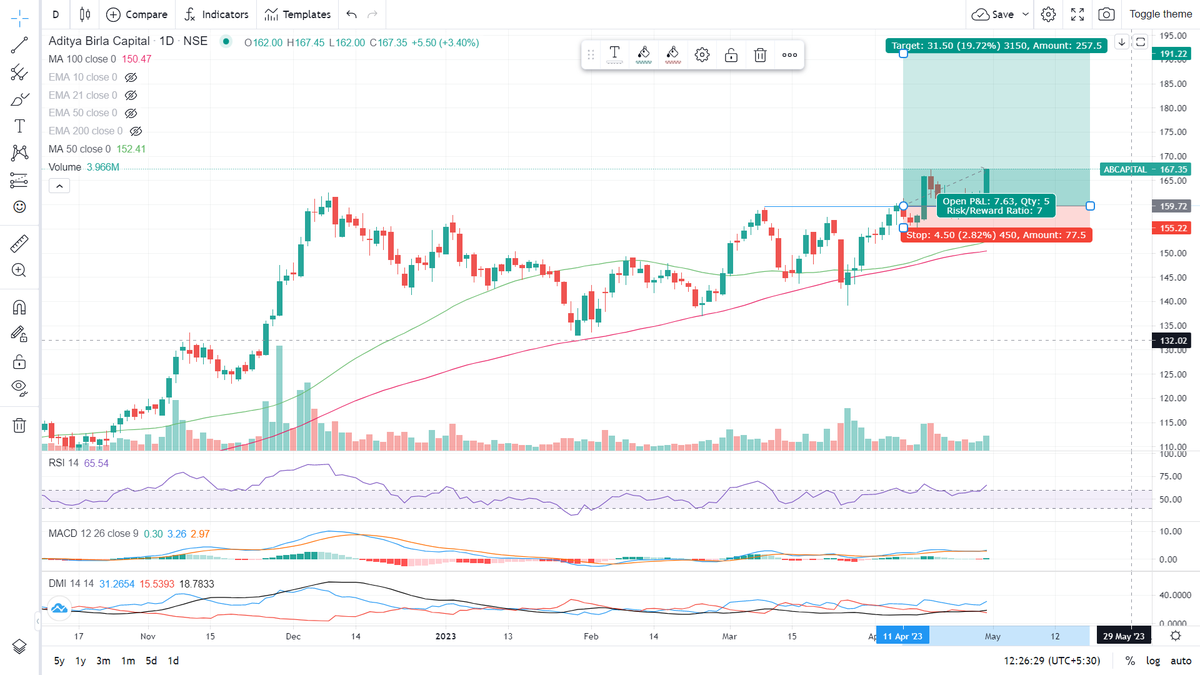The image size is (1200, 675).
Task: Expand more options via ellipsis in floating toolbar
Action: 789,55
